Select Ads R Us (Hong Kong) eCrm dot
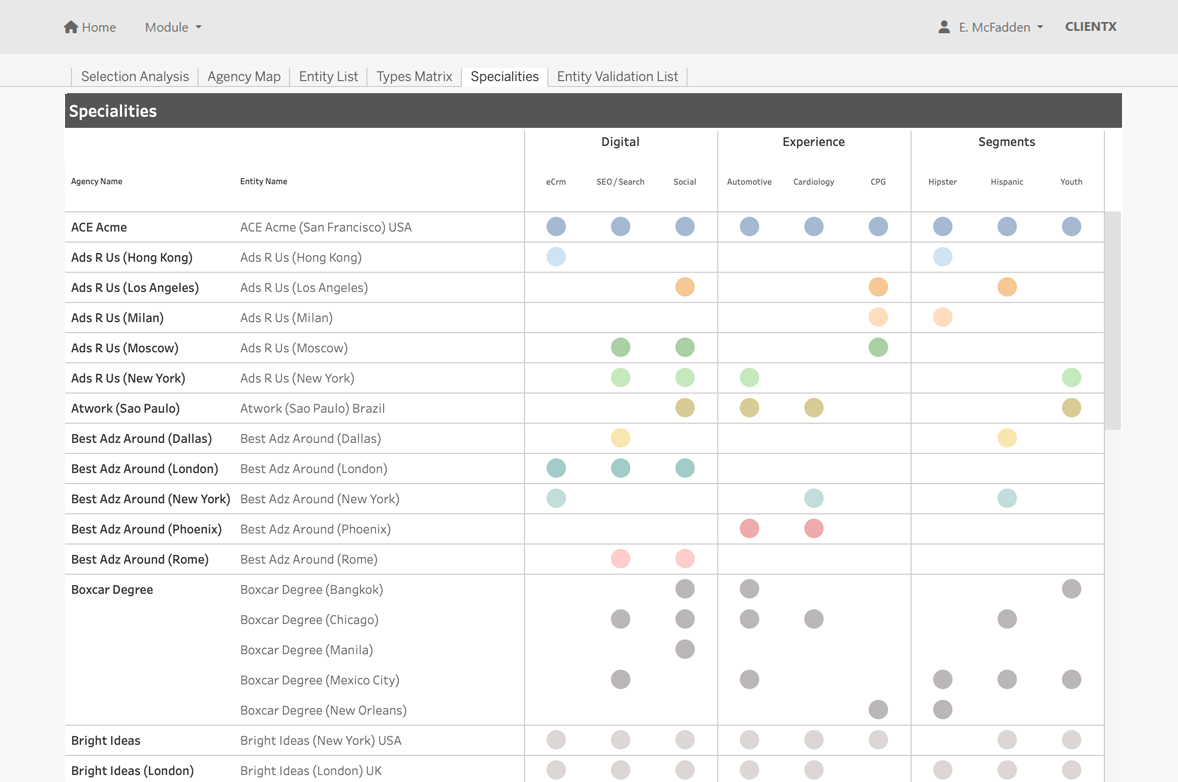The width and height of the screenshot is (1178, 782). point(556,256)
